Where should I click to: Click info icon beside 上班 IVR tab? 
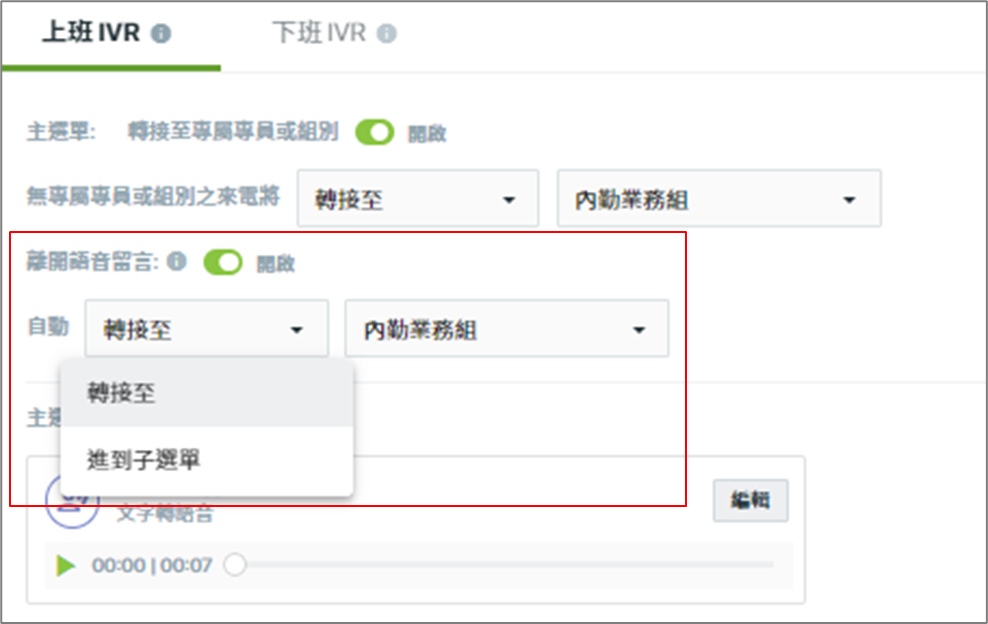[161, 33]
